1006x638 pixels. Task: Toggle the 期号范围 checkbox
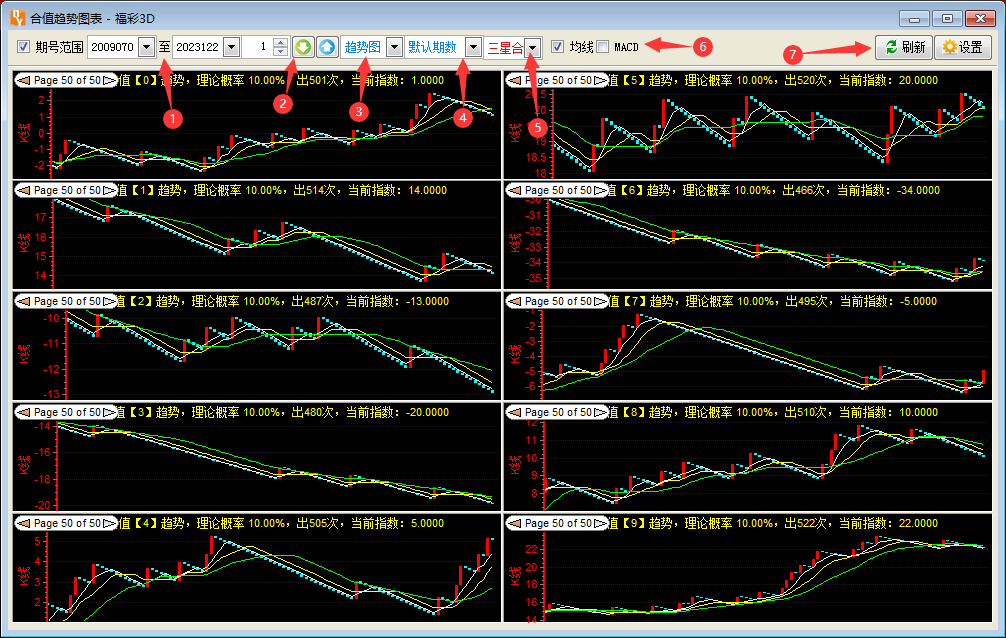[24, 47]
